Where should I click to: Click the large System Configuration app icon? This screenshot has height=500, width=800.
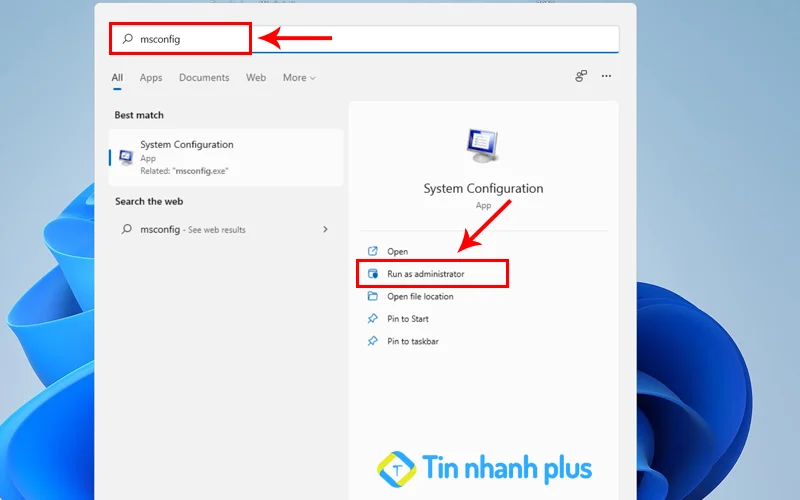tap(483, 146)
